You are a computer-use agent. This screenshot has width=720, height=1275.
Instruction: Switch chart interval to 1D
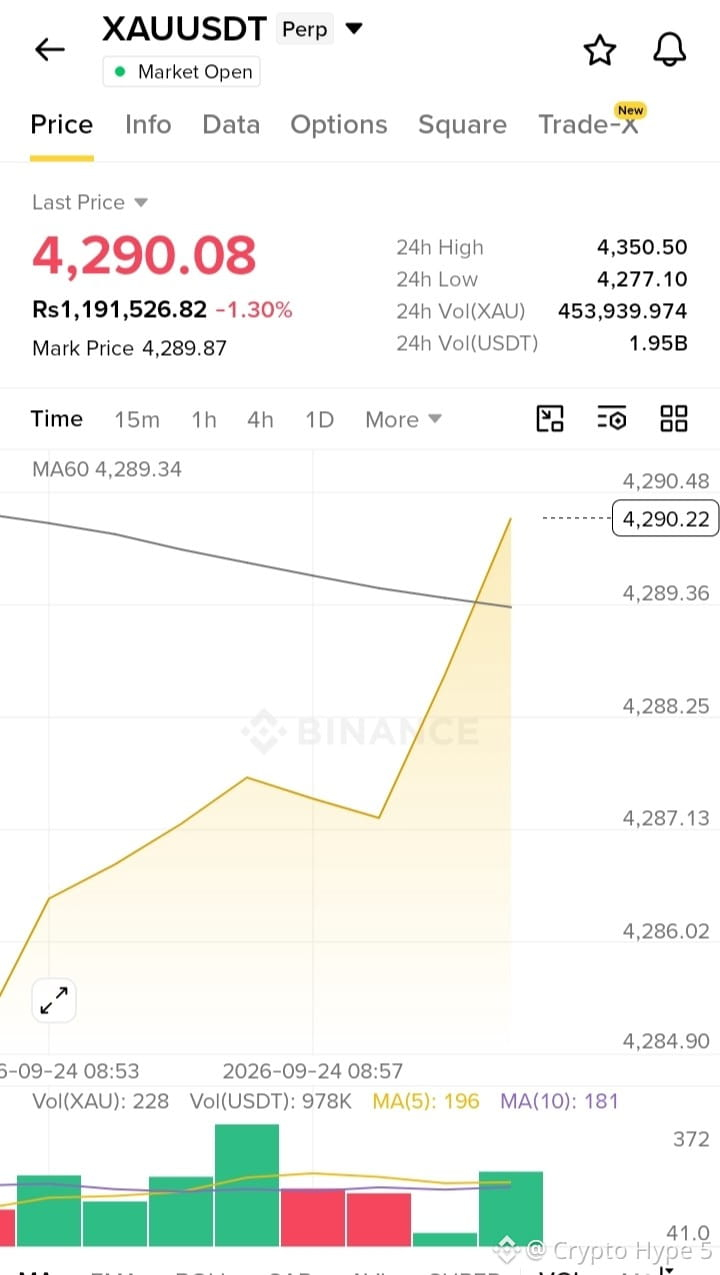pyautogui.click(x=319, y=420)
